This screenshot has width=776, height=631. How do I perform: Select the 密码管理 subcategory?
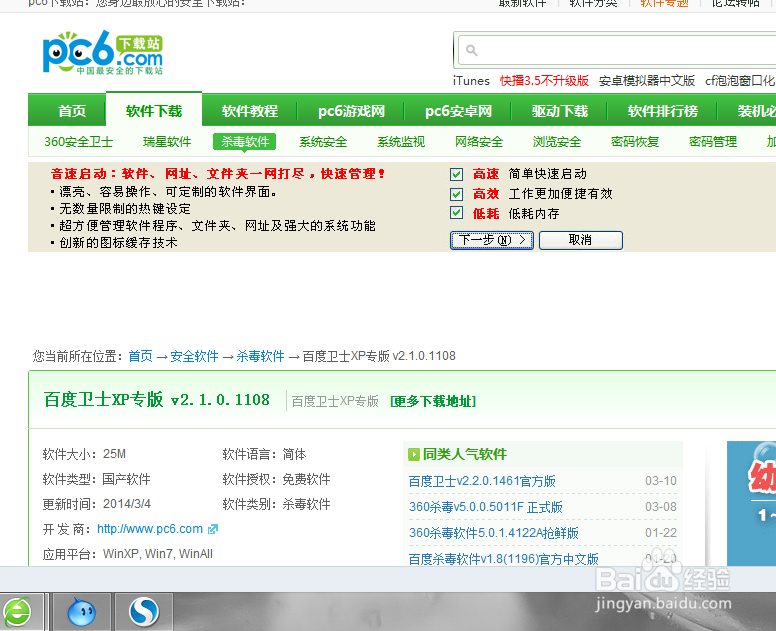point(713,142)
